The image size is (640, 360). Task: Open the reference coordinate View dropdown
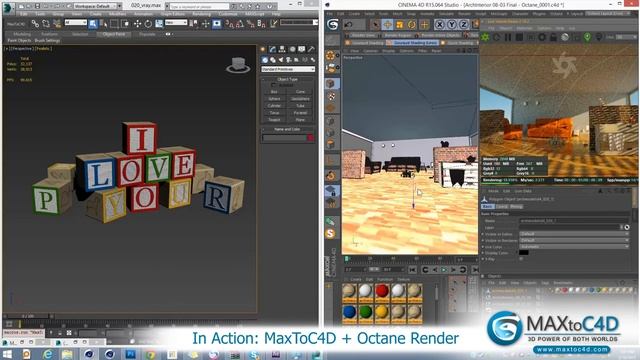176,23
